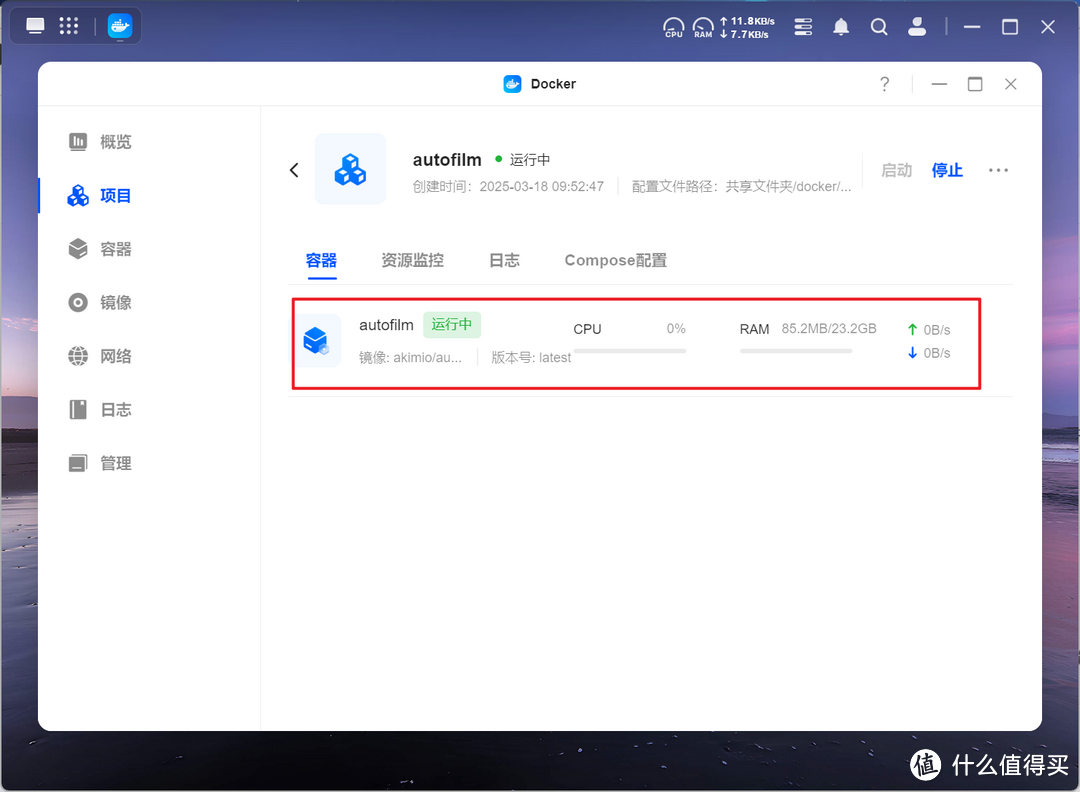Open the search icon in the taskbar
The height and width of the screenshot is (792, 1080).
pyautogui.click(x=879, y=26)
